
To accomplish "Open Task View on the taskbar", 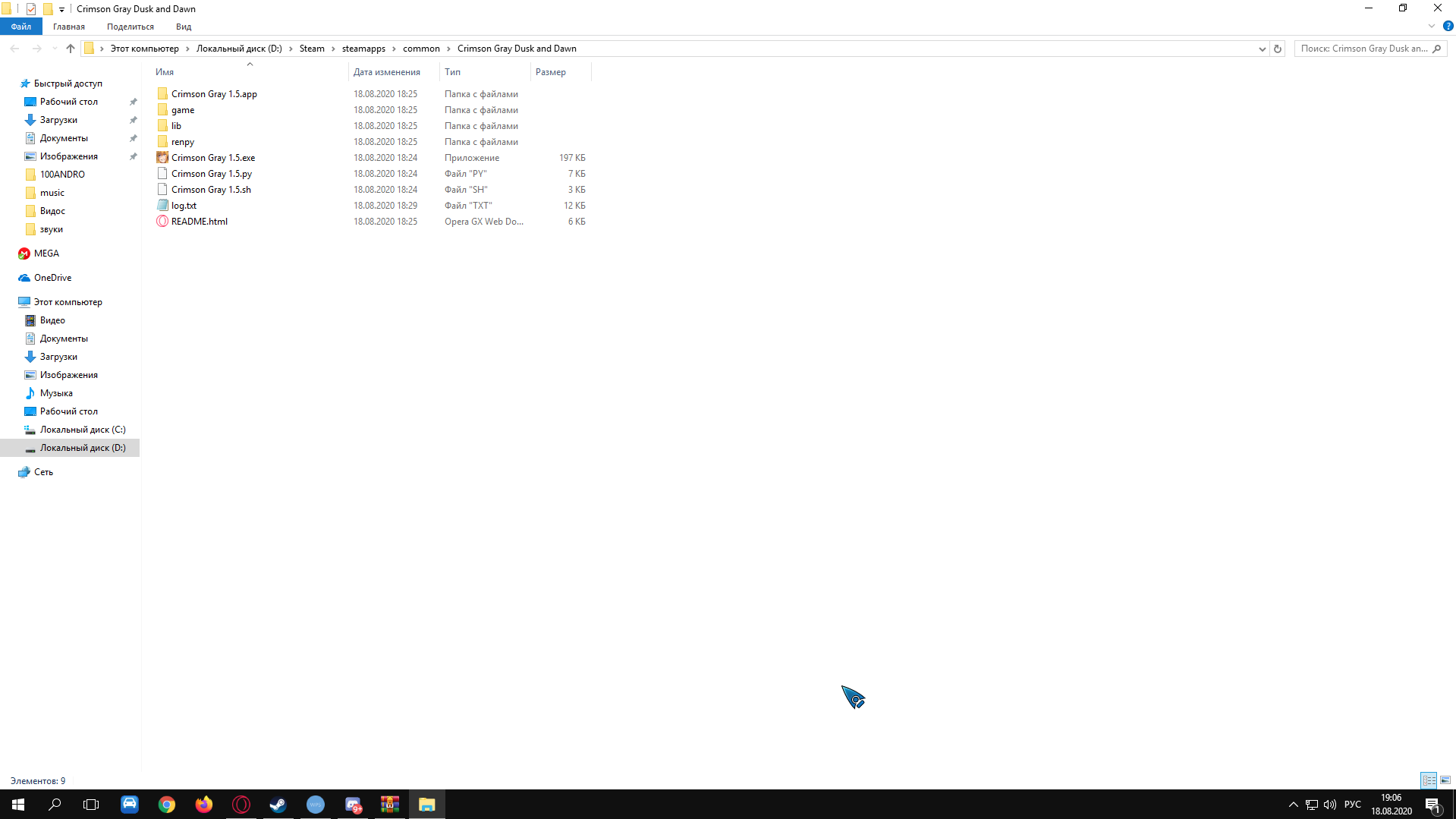I will point(91,805).
